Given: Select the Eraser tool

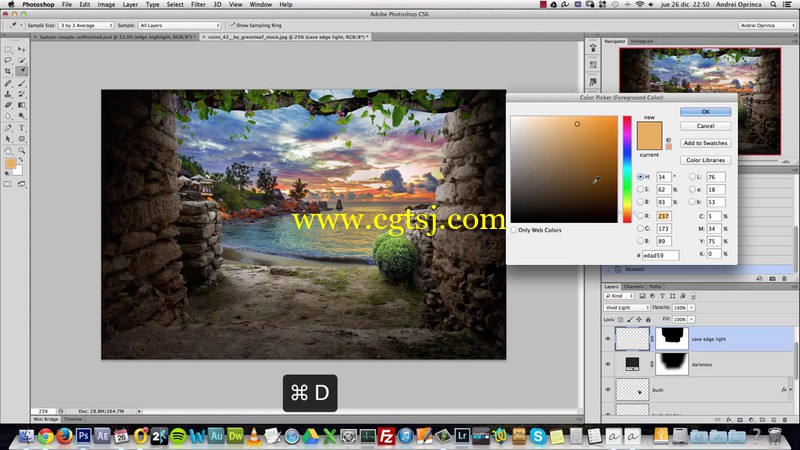Looking at the screenshot, I should click(x=8, y=105).
